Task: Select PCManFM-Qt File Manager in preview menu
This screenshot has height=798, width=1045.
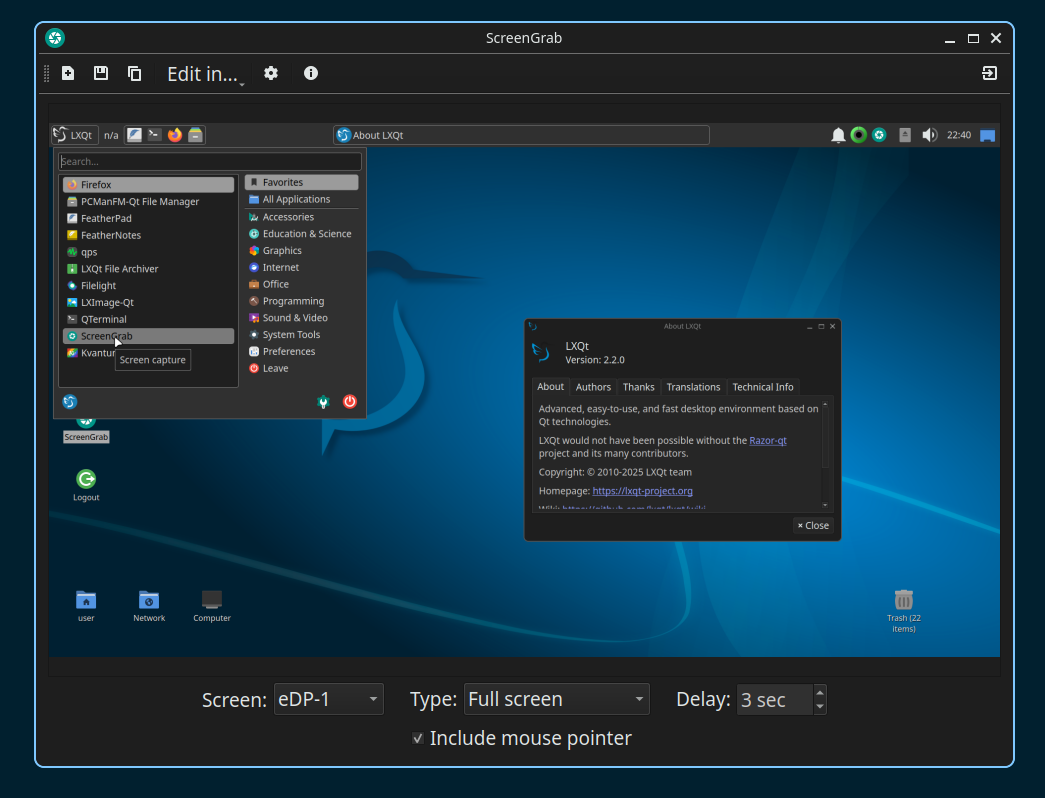Action: (148, 201)
